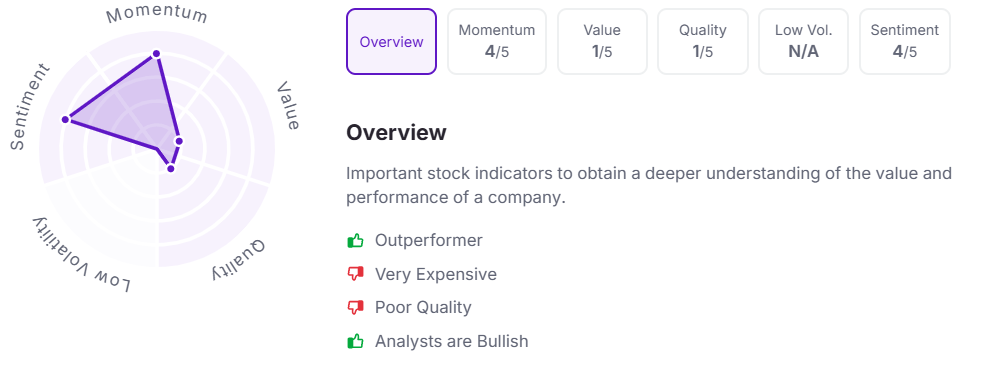Select the Overview tab
This screenshot has width=982, height=373.
click(x=391, y=41)
